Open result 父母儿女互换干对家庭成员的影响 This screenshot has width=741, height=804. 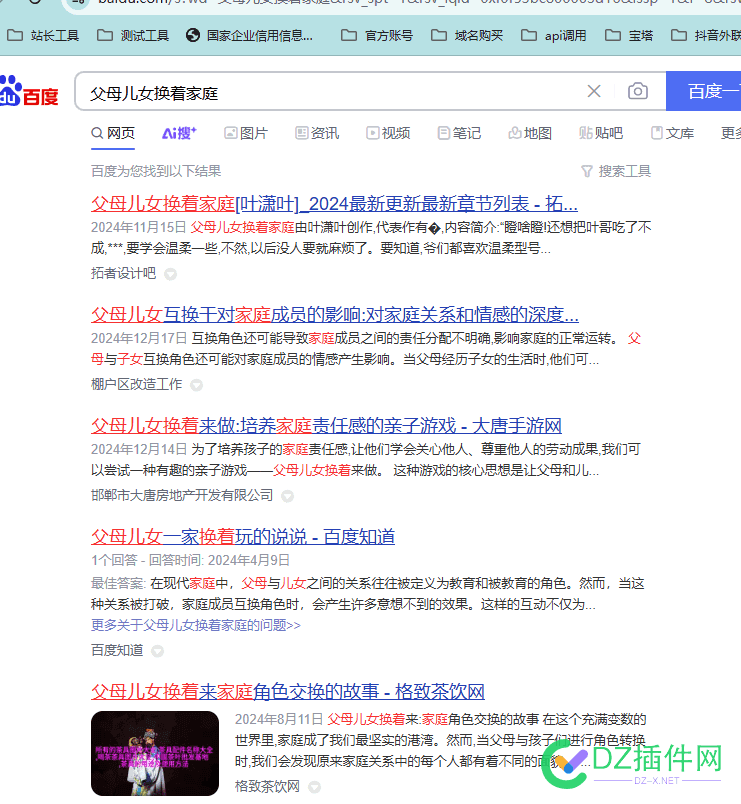pos(335,314)
